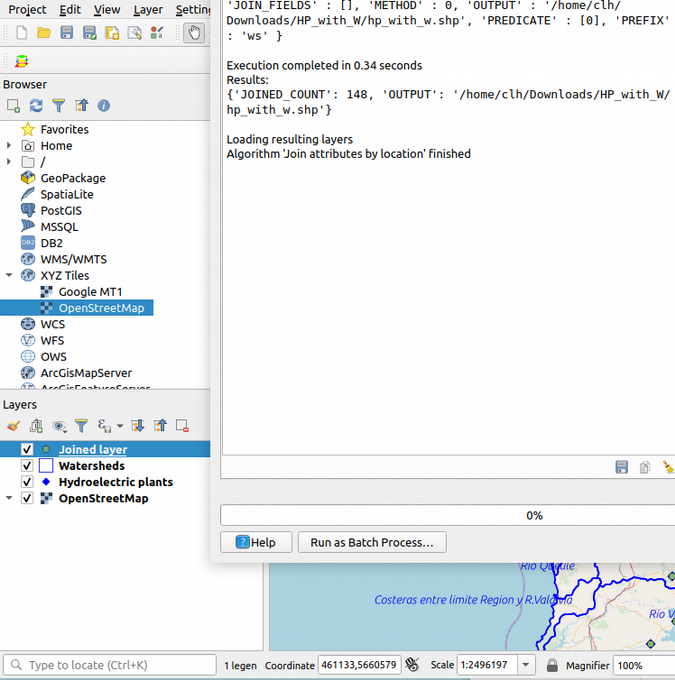Open the Project menu
Screen dimensions: 675x680
[27, 9]
